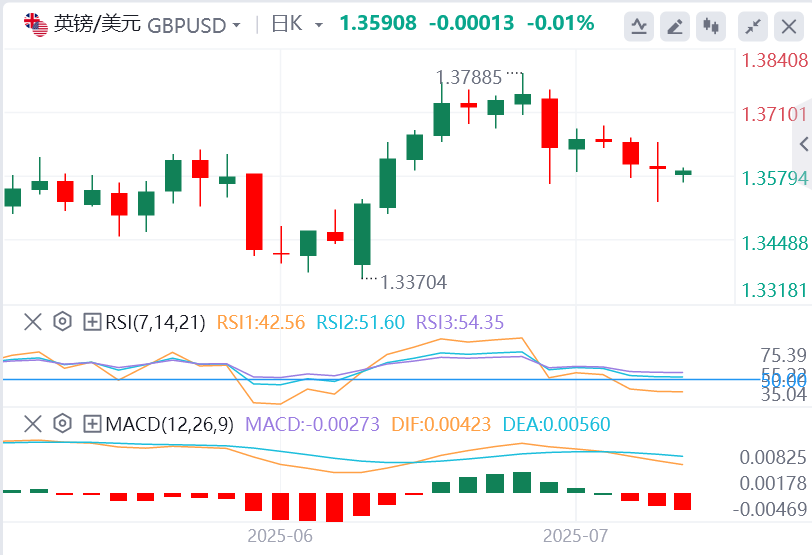The height and width of the screenshot is (555, 812).
Task: Click the high label 1.37885
Action: coord(469,78)
